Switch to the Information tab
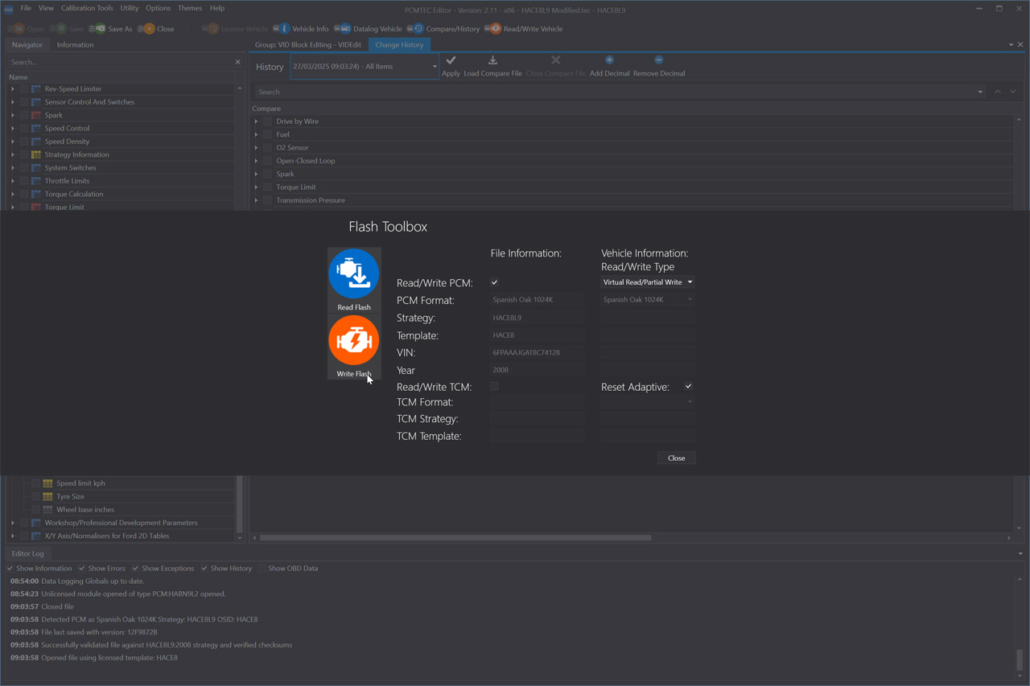This screenshot has width=1030, height=686. [75, 45]
